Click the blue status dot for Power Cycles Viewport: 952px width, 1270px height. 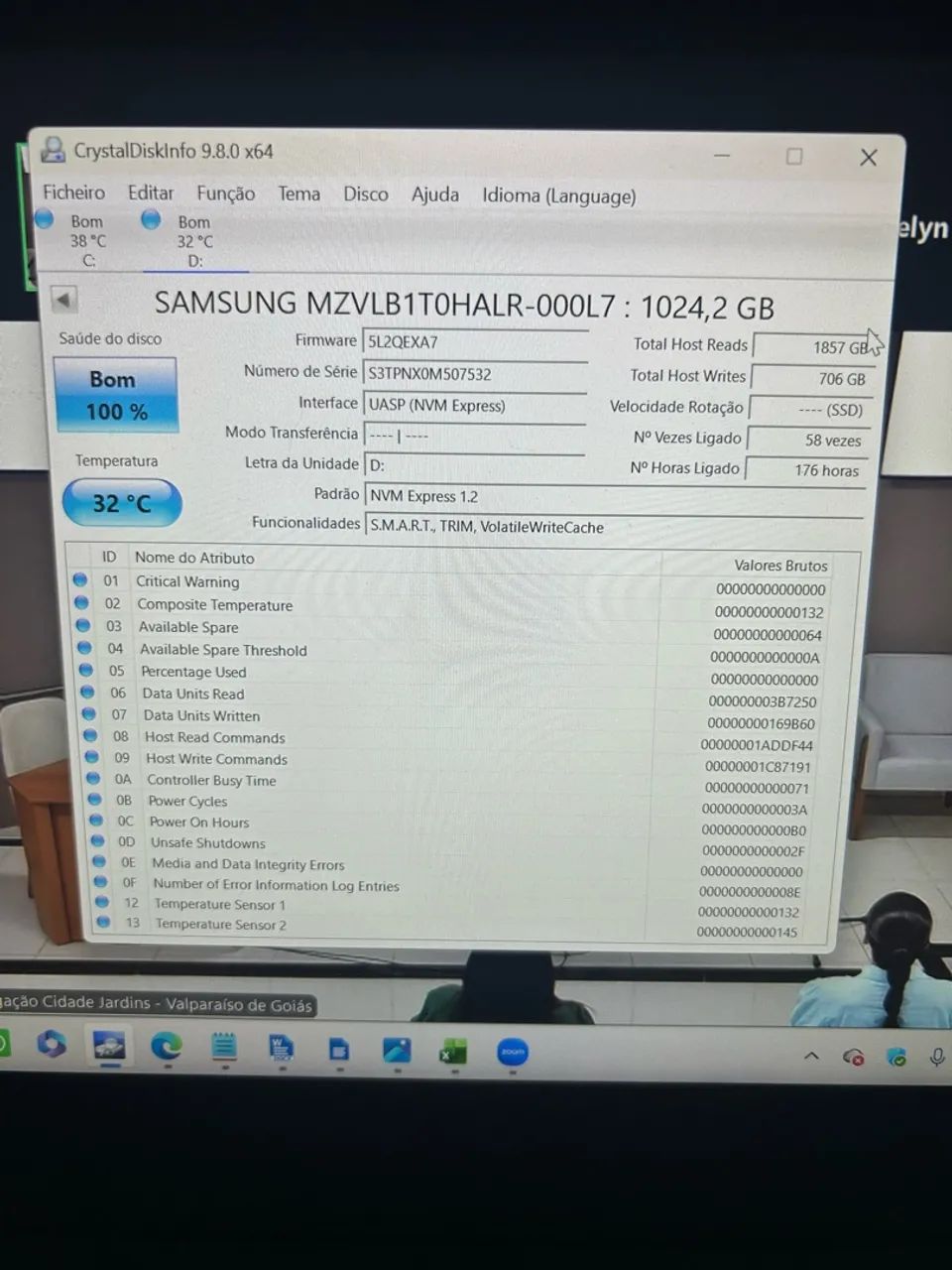pyautogui.click(x=95, y=800)
